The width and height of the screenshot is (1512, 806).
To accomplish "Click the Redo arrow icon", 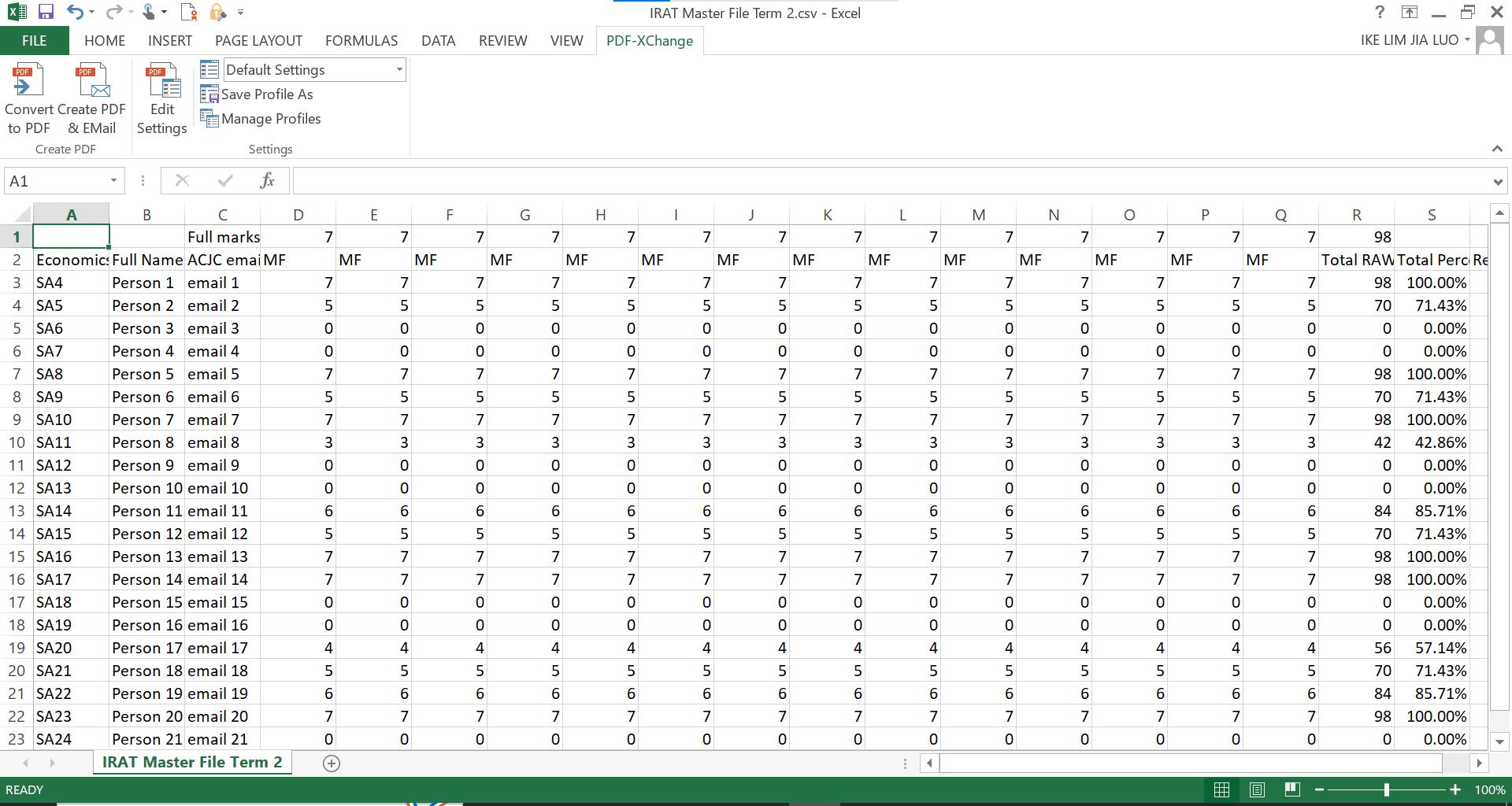I will pyautogui.click(x=114, y=12).
